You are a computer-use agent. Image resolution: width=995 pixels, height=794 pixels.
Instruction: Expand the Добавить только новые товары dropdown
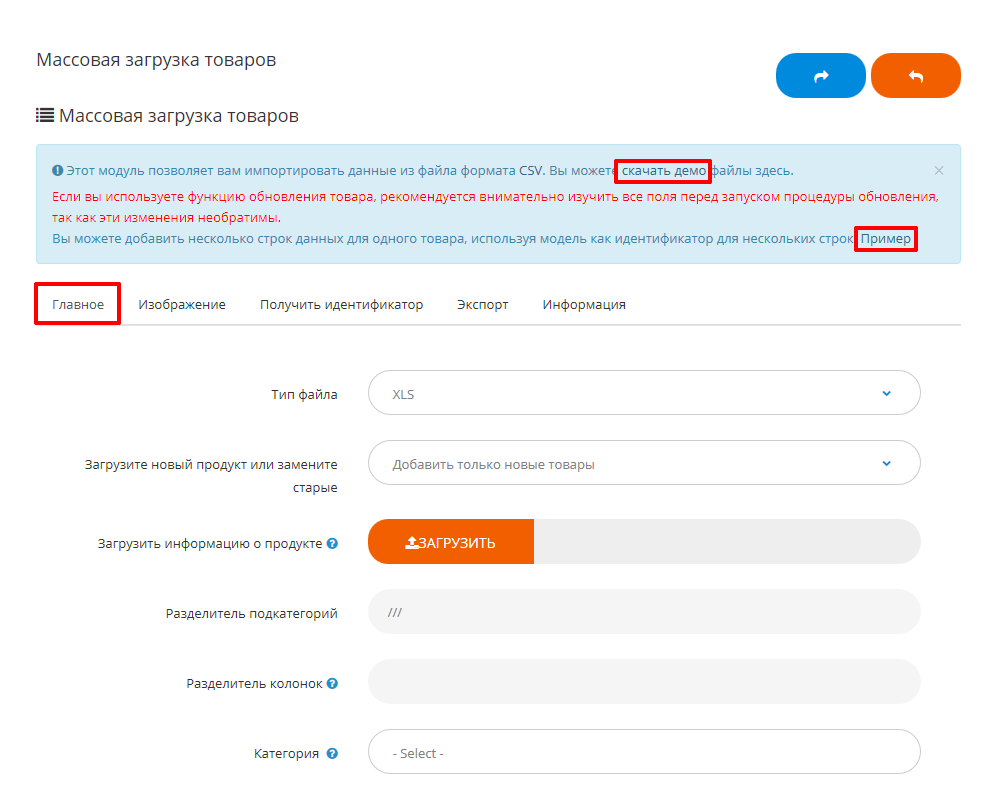point(644,464)
